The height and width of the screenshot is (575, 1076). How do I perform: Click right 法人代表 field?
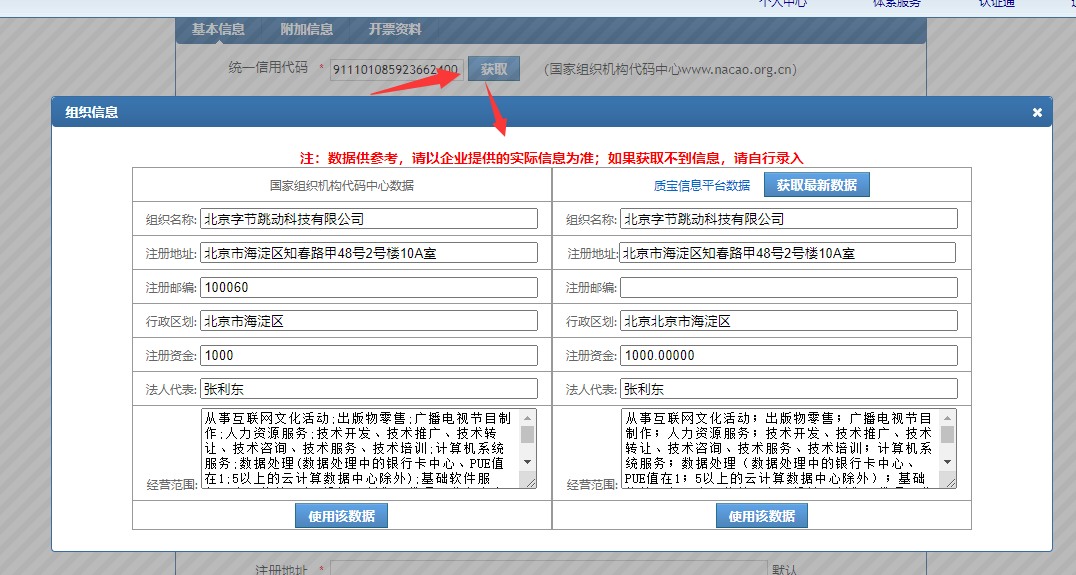pos(789,389)
